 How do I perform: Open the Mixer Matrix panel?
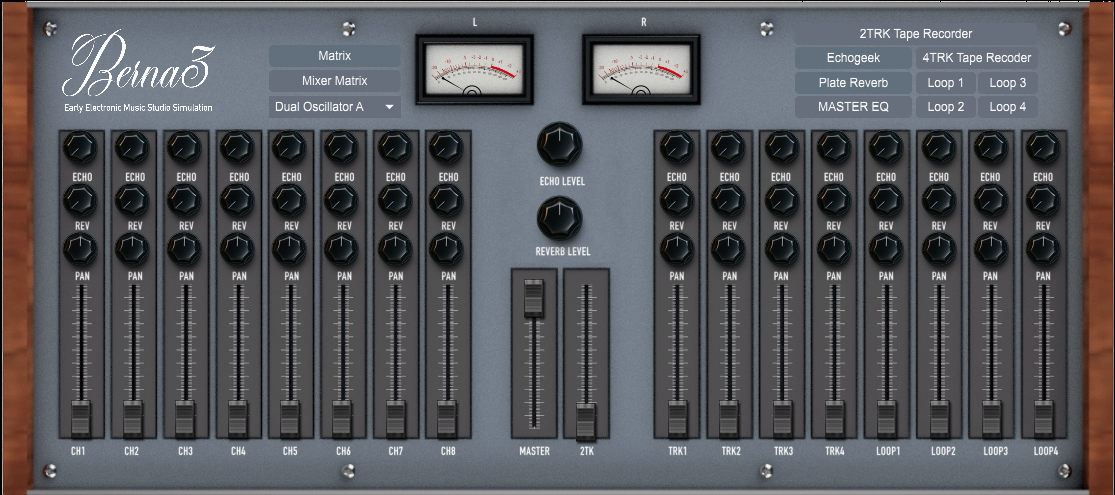(335, 81)
